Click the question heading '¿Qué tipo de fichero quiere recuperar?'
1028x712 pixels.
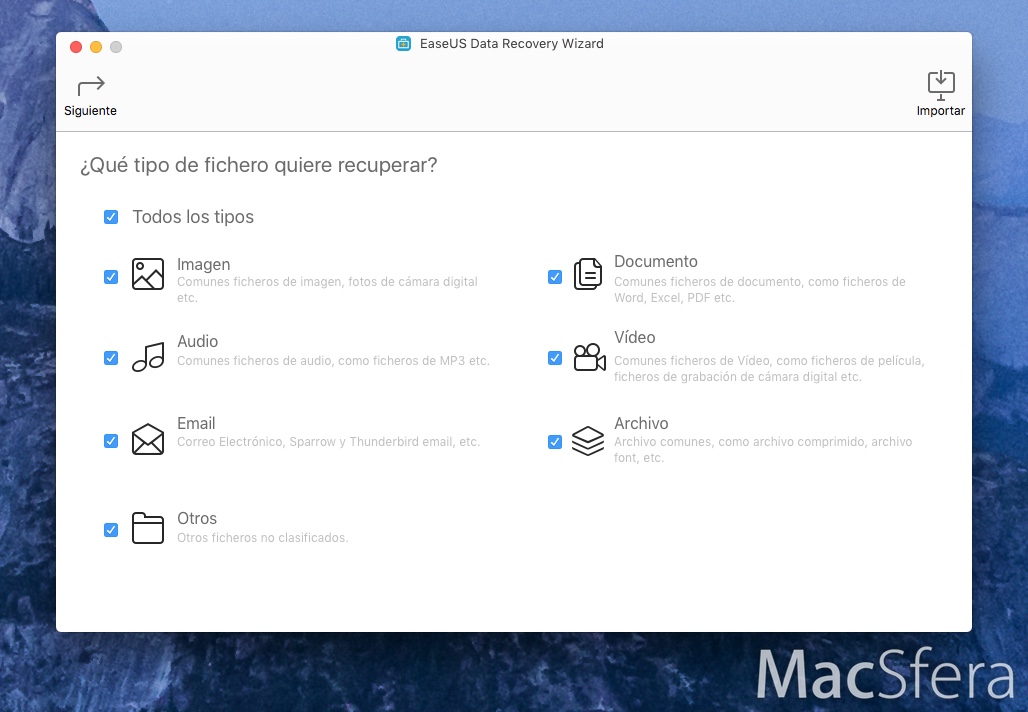click(x=258, y=165)
